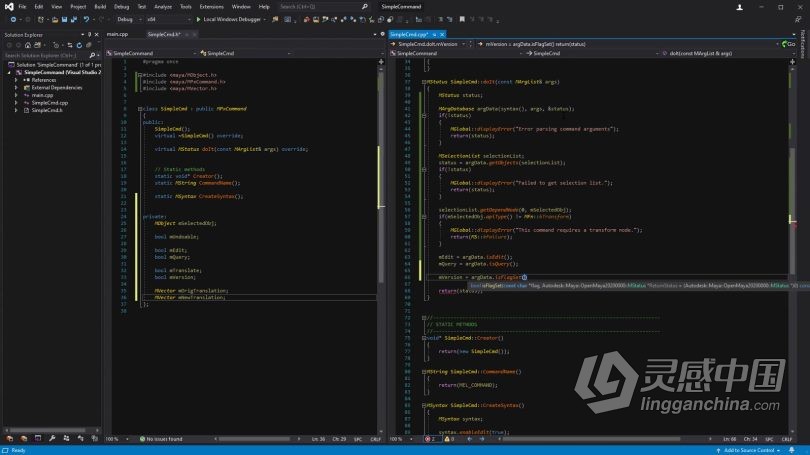The height and width of the screenshot is (455, 810).
Task: Open the SimpleCmd class dropdown in left editor
Action: 246,53
